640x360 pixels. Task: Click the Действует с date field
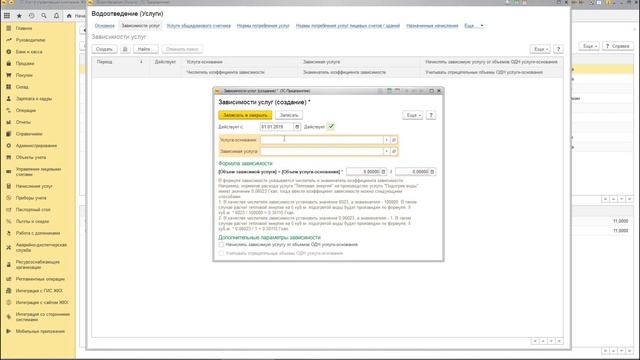point(277,127)
